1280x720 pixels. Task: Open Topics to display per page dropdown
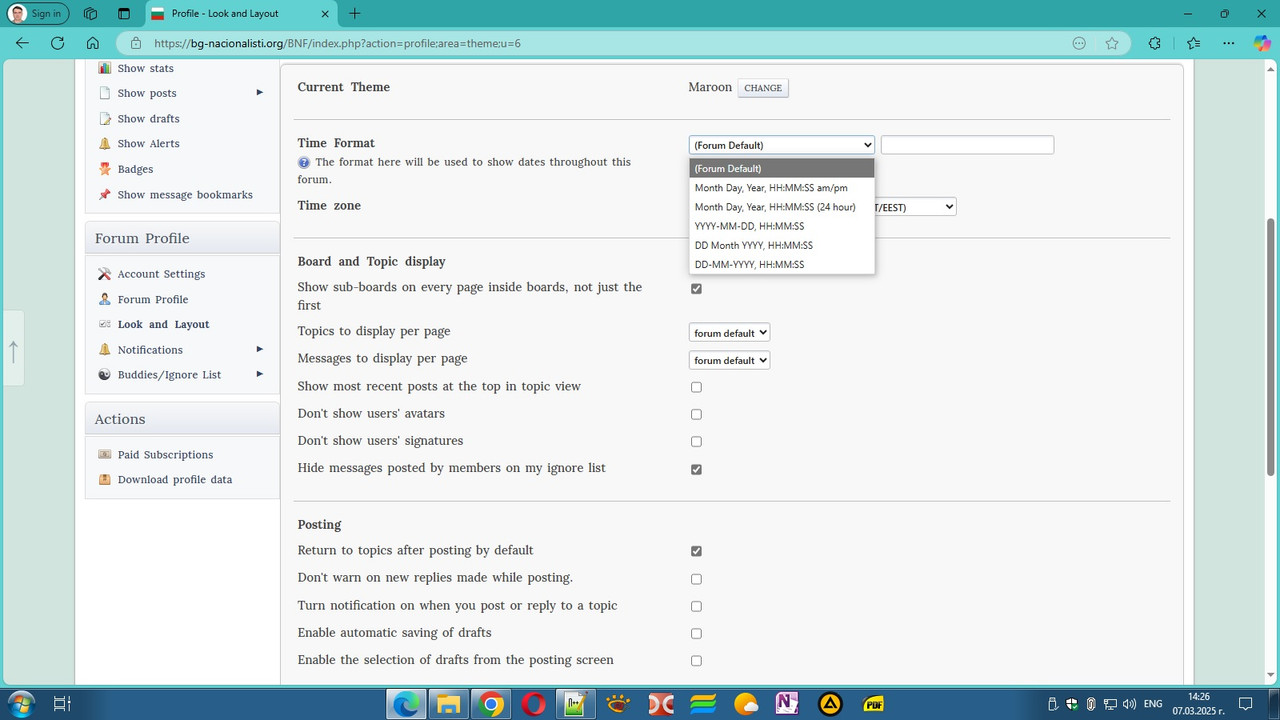tap(729, 333)
